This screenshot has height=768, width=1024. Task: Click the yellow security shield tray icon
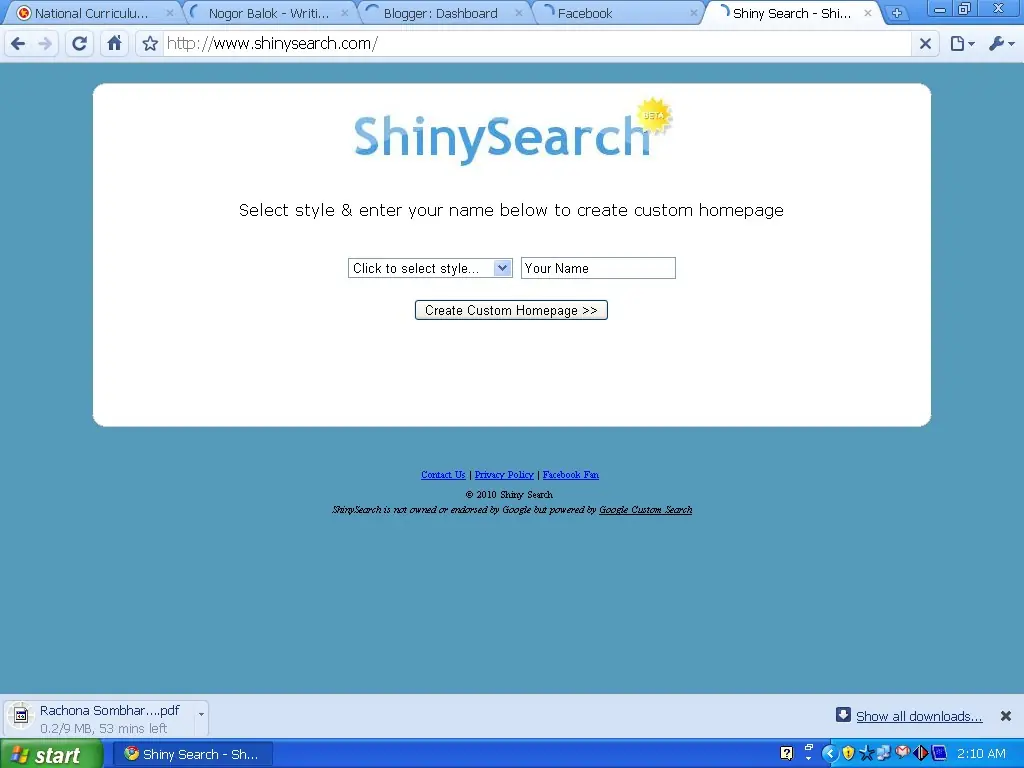point(848,754)
